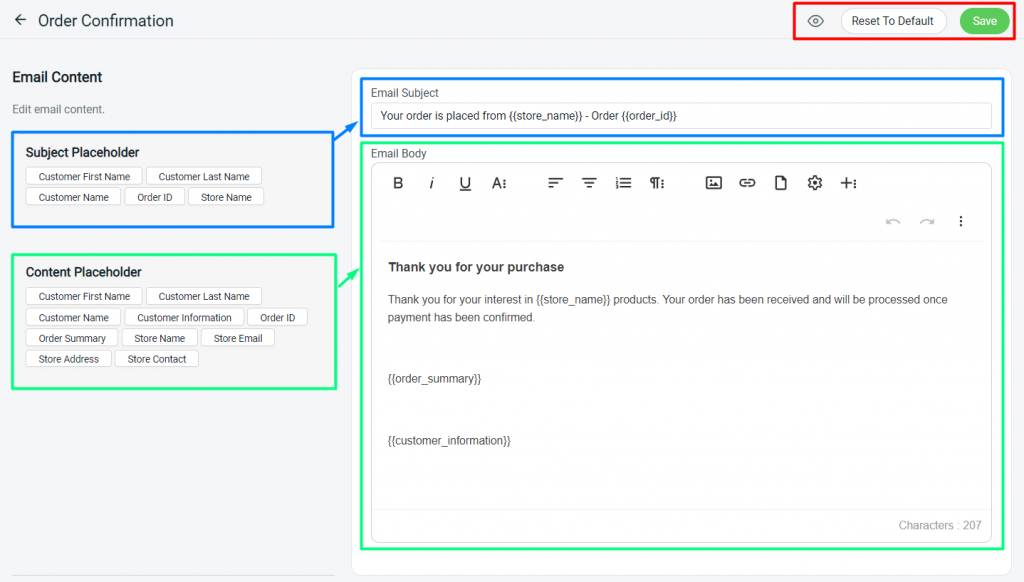Undo the last edit in the email body
Image resolution: width=1024 pixels, height=582 pixels.
click(893, 221)
